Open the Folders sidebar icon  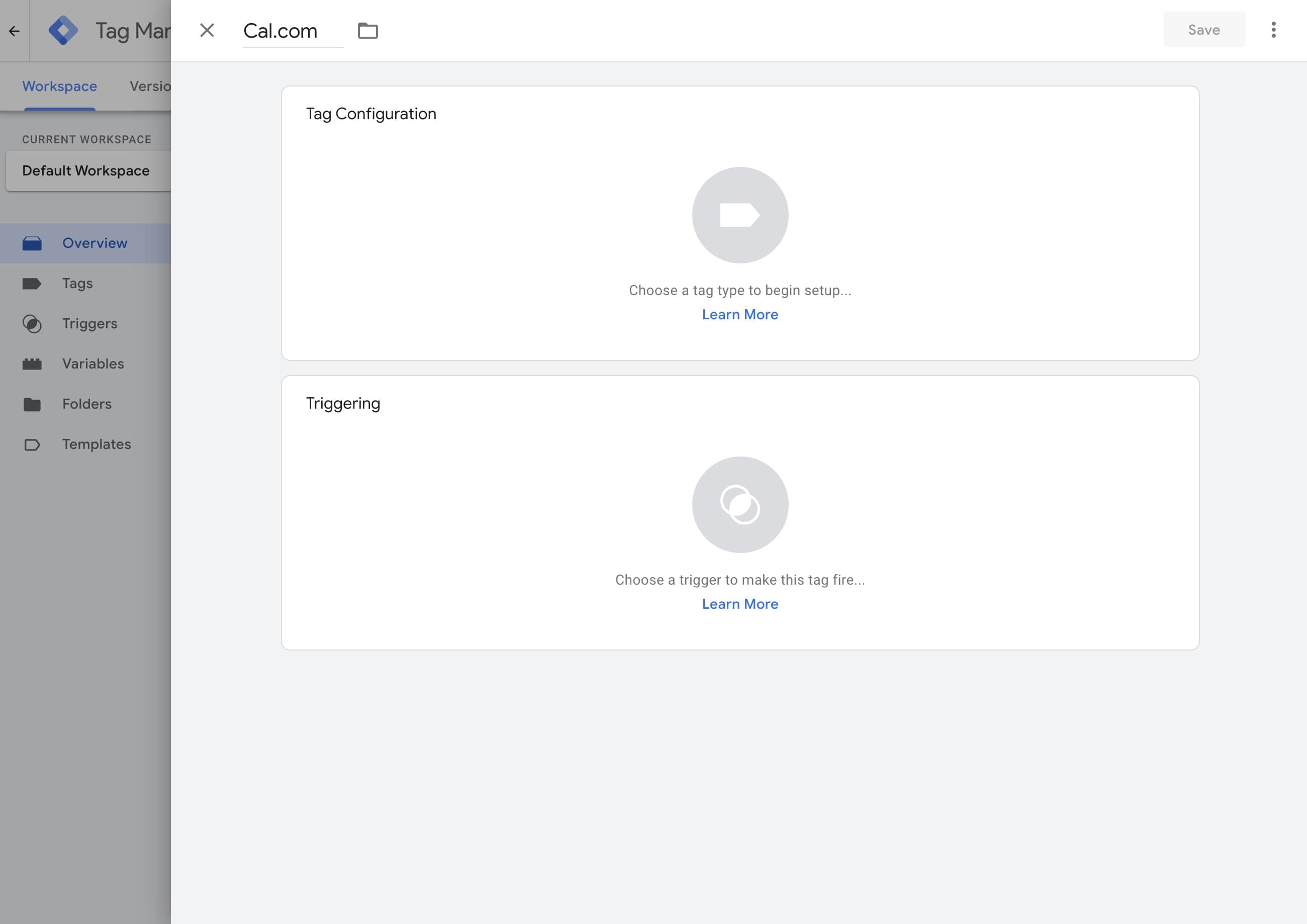(33, 404)
